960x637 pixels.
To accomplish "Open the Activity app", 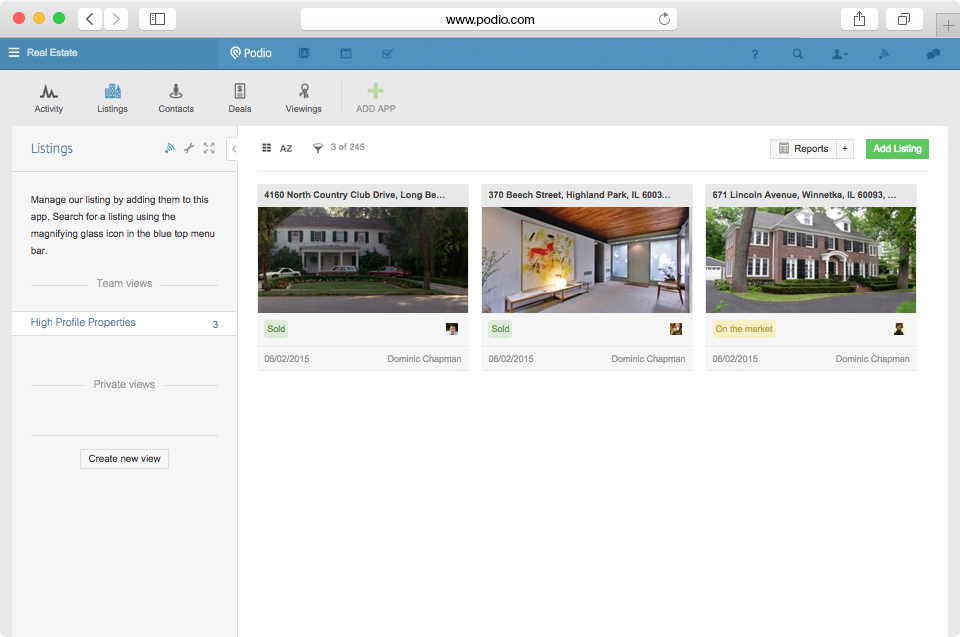I will click(x=48, y=97).
